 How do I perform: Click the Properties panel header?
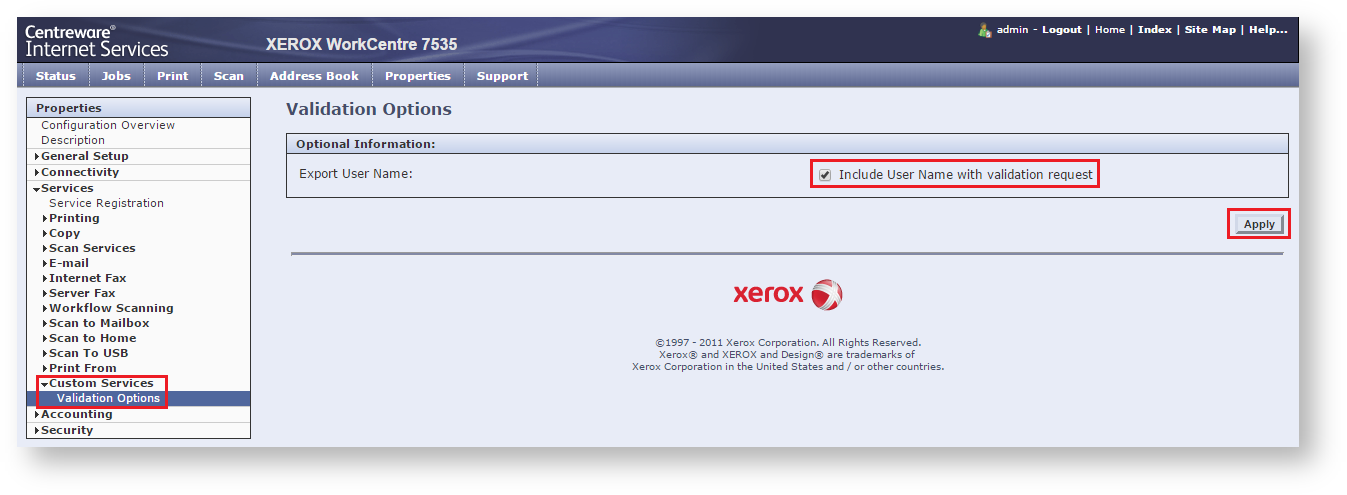(x=138, y=108)
